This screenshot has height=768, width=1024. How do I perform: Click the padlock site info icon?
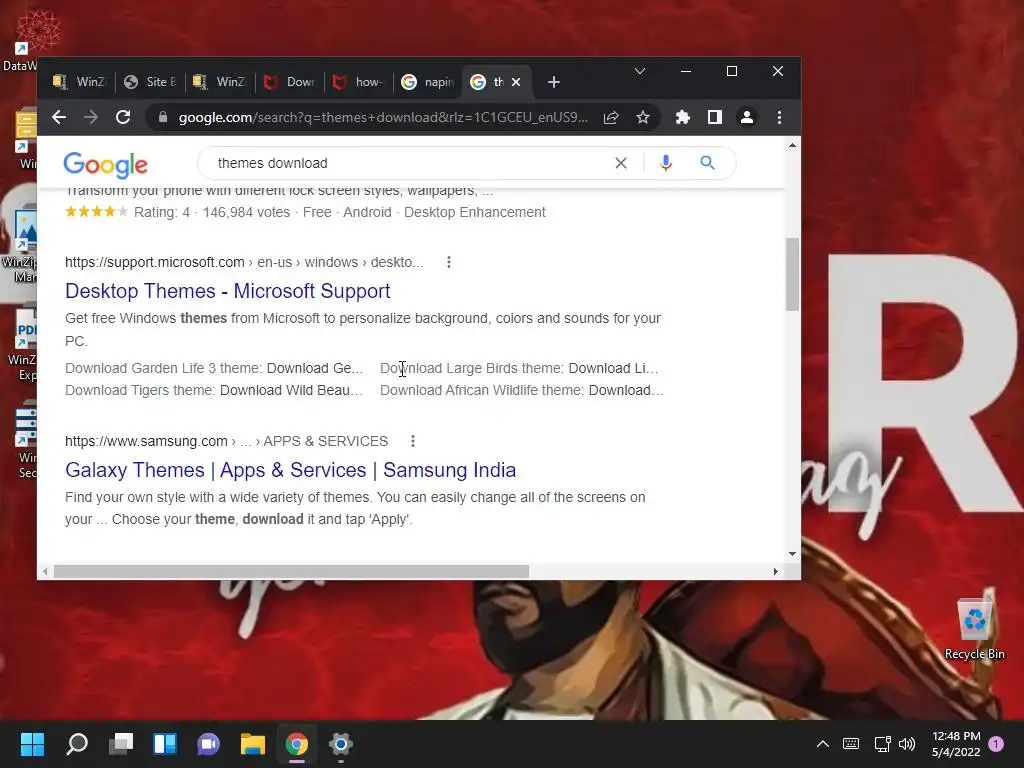(x=163, y=118)
